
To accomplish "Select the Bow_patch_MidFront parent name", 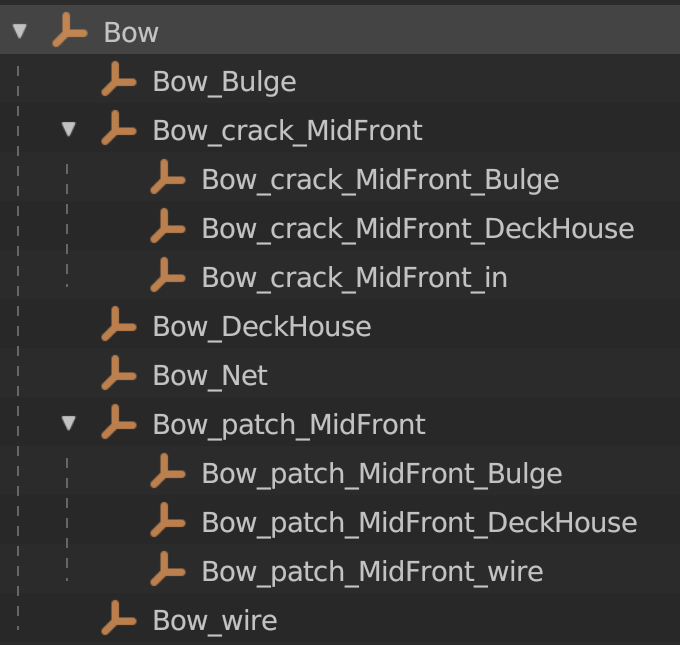I will (289, 425).
